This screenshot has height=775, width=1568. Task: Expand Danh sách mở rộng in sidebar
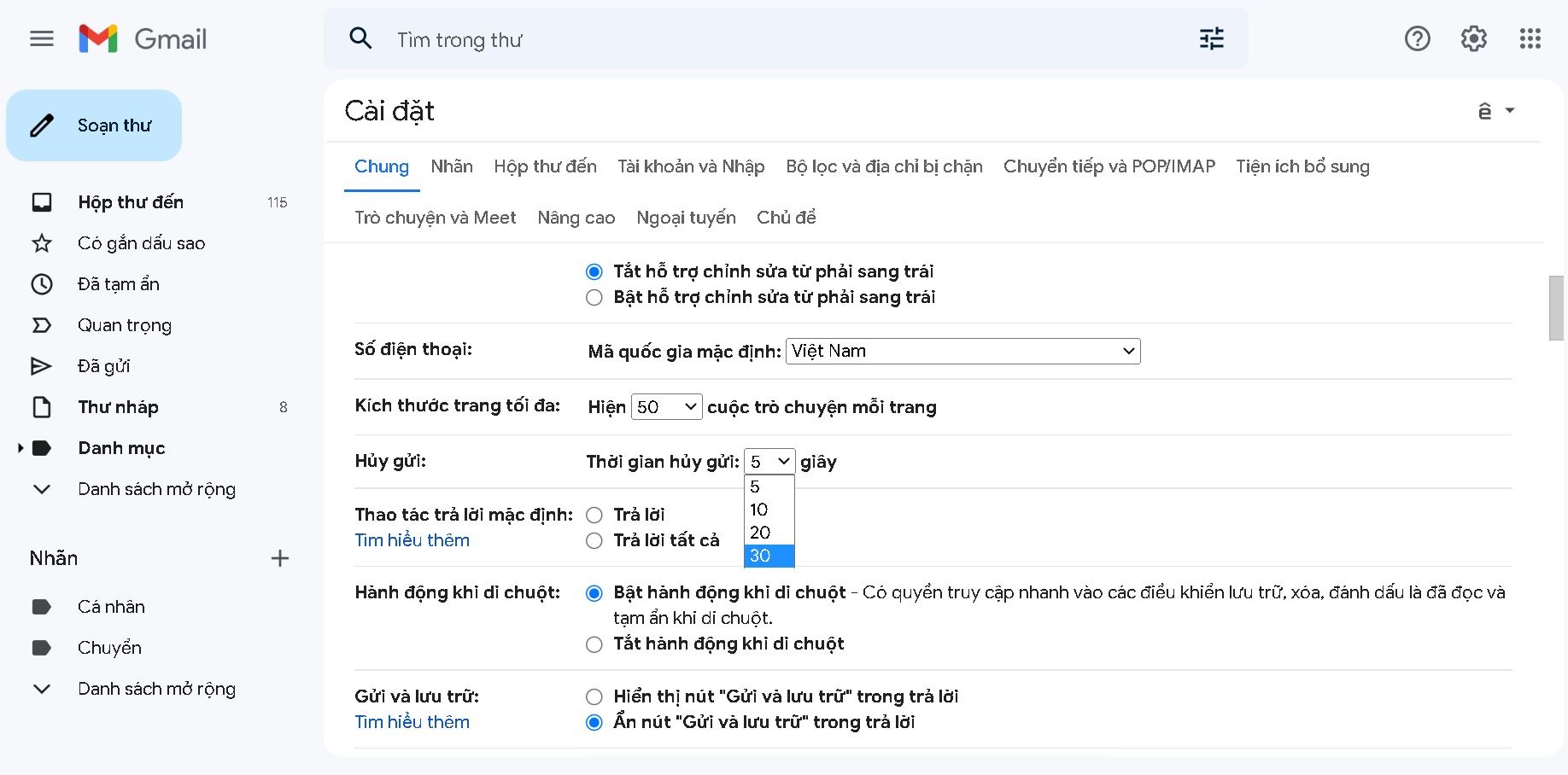click(156, 488)
